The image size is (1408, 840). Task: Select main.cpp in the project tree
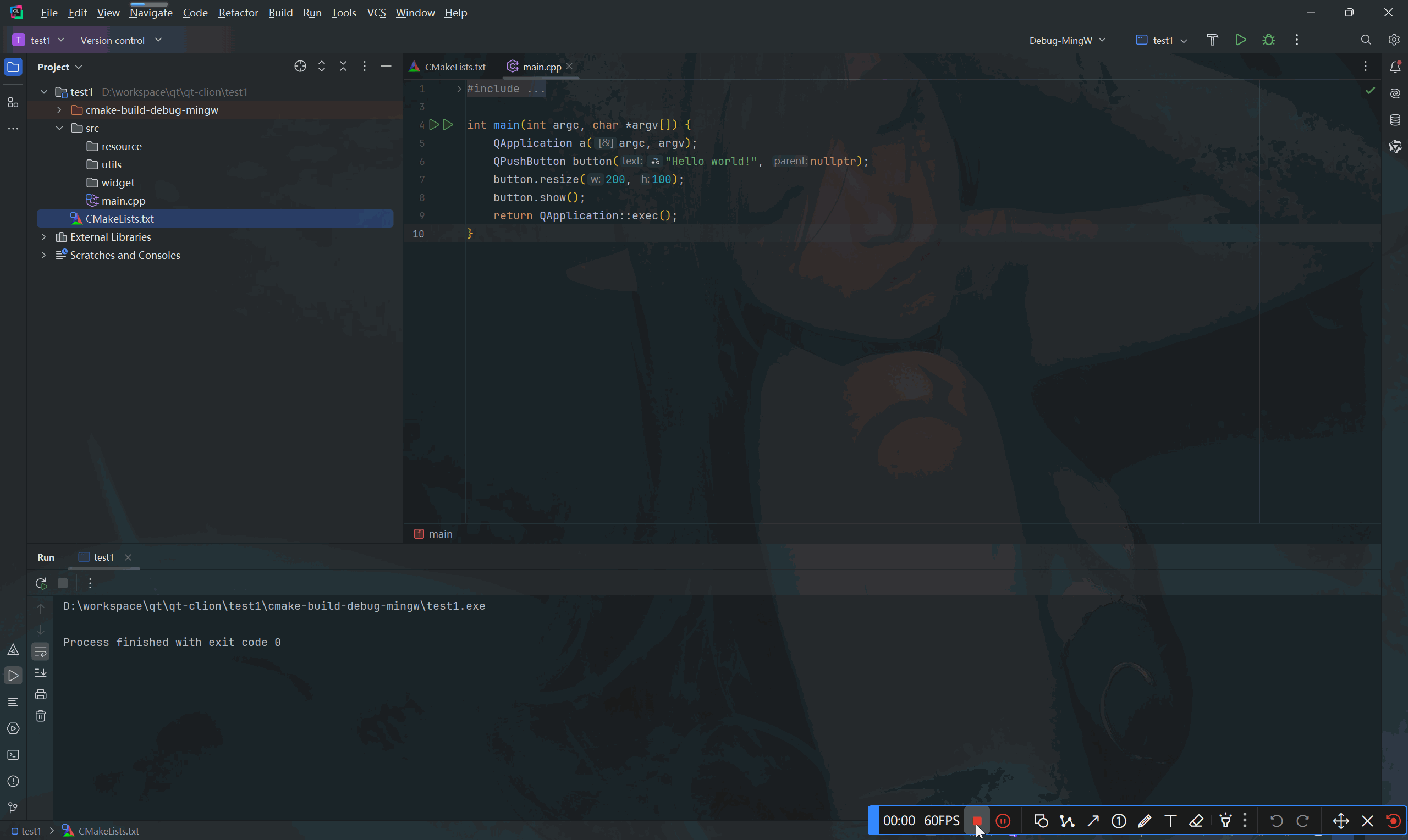tap(123, 201)
